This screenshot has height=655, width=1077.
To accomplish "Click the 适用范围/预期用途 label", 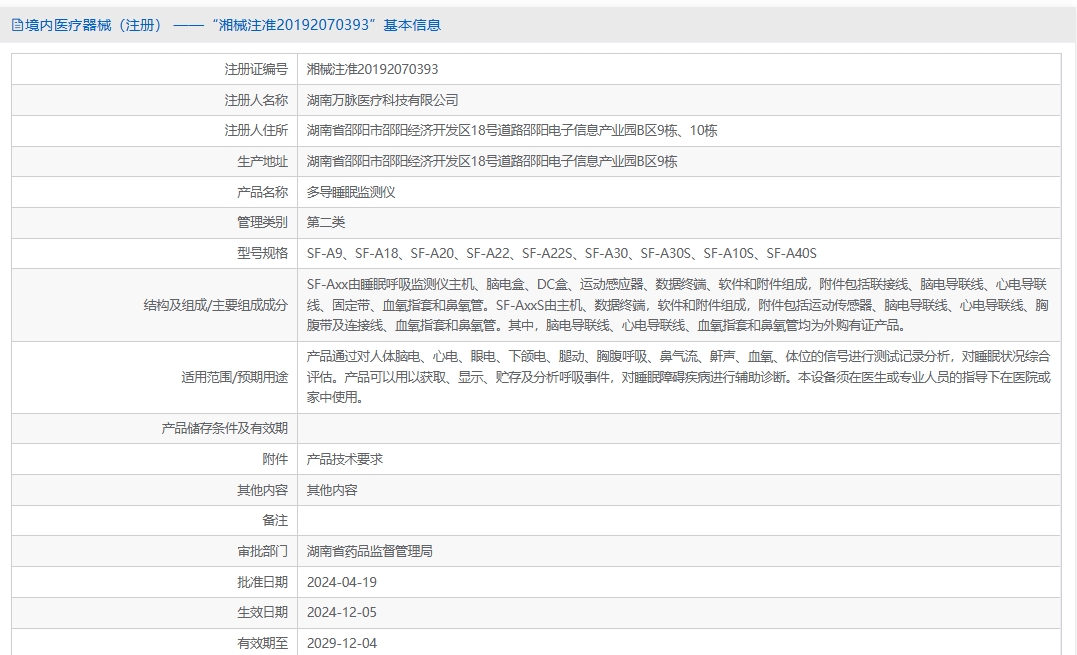I will (234, 377).
